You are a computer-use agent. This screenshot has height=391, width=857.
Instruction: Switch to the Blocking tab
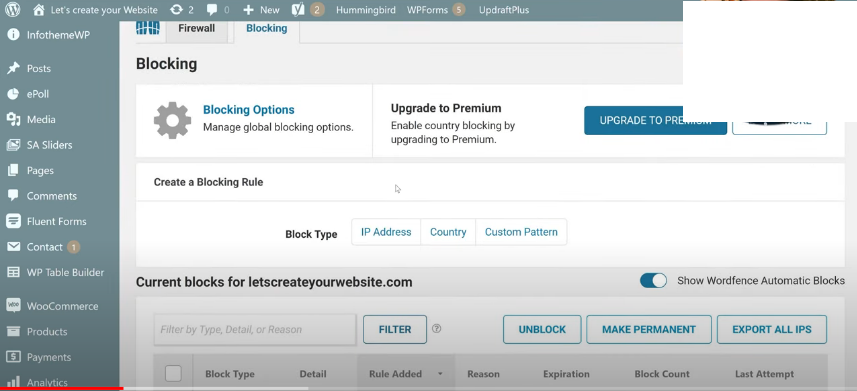(x=267, y=28)
